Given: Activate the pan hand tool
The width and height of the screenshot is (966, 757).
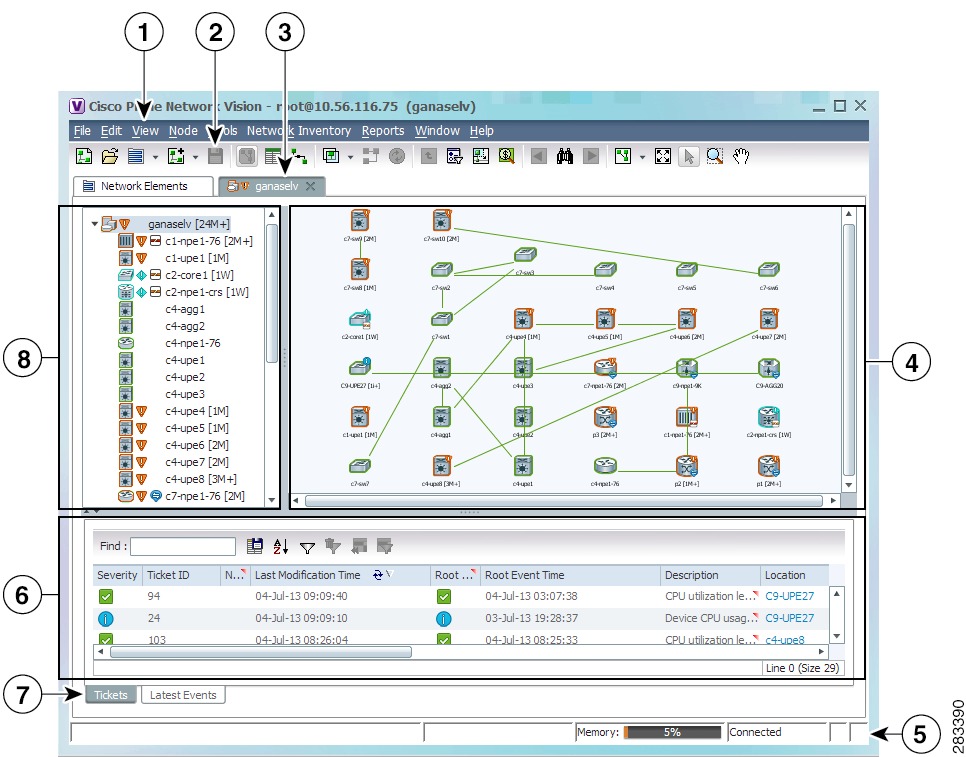Looking at the screenshot, I should point(741,156).
